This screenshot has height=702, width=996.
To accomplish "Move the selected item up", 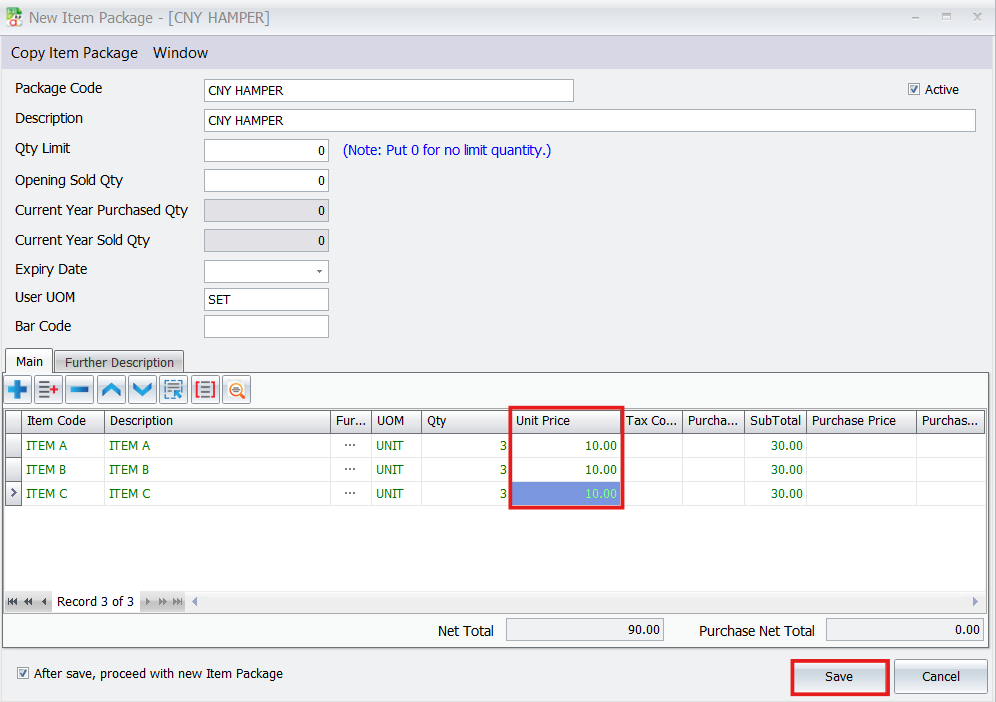I will click(x=111, y=389).
